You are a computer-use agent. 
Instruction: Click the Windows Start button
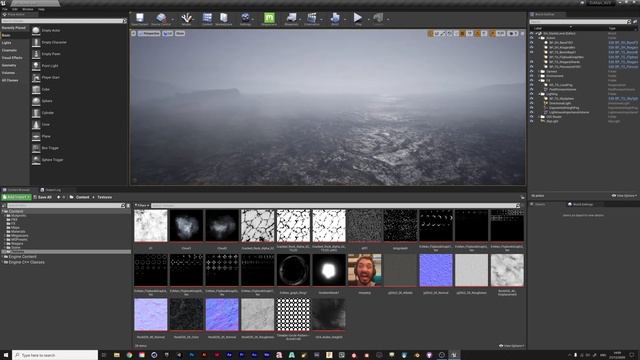[x=6, y=355]
